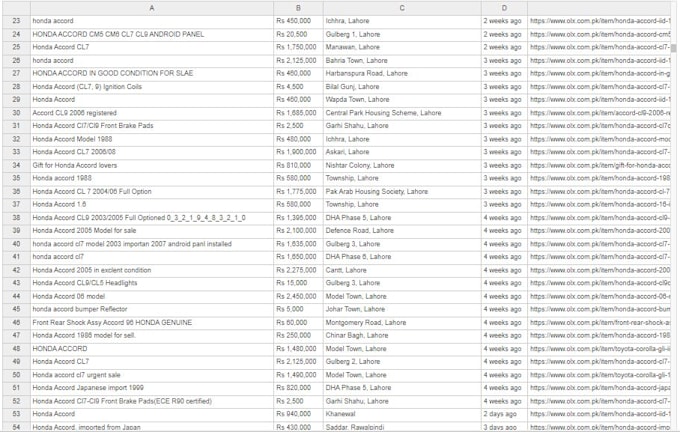Click location cell 'Harbanspura Road, Lahore'

pos(402,73)
